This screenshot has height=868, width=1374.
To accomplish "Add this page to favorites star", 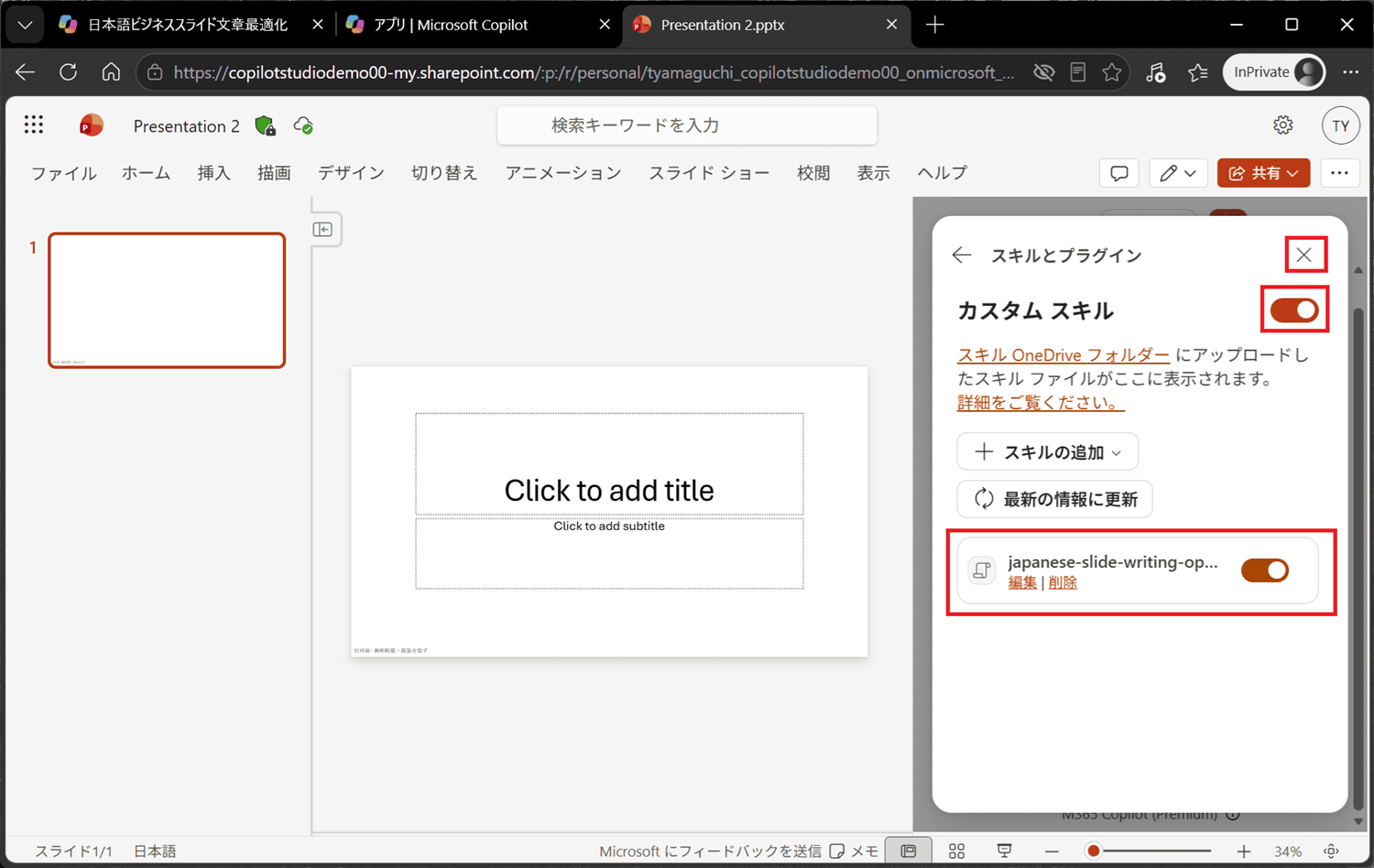I will tap(1112, 72).
